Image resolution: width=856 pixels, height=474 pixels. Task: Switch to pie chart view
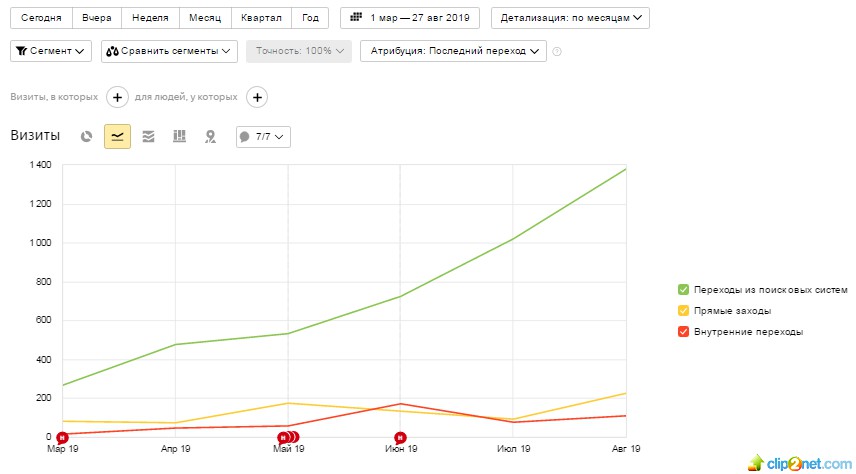[x=87, y=137]
